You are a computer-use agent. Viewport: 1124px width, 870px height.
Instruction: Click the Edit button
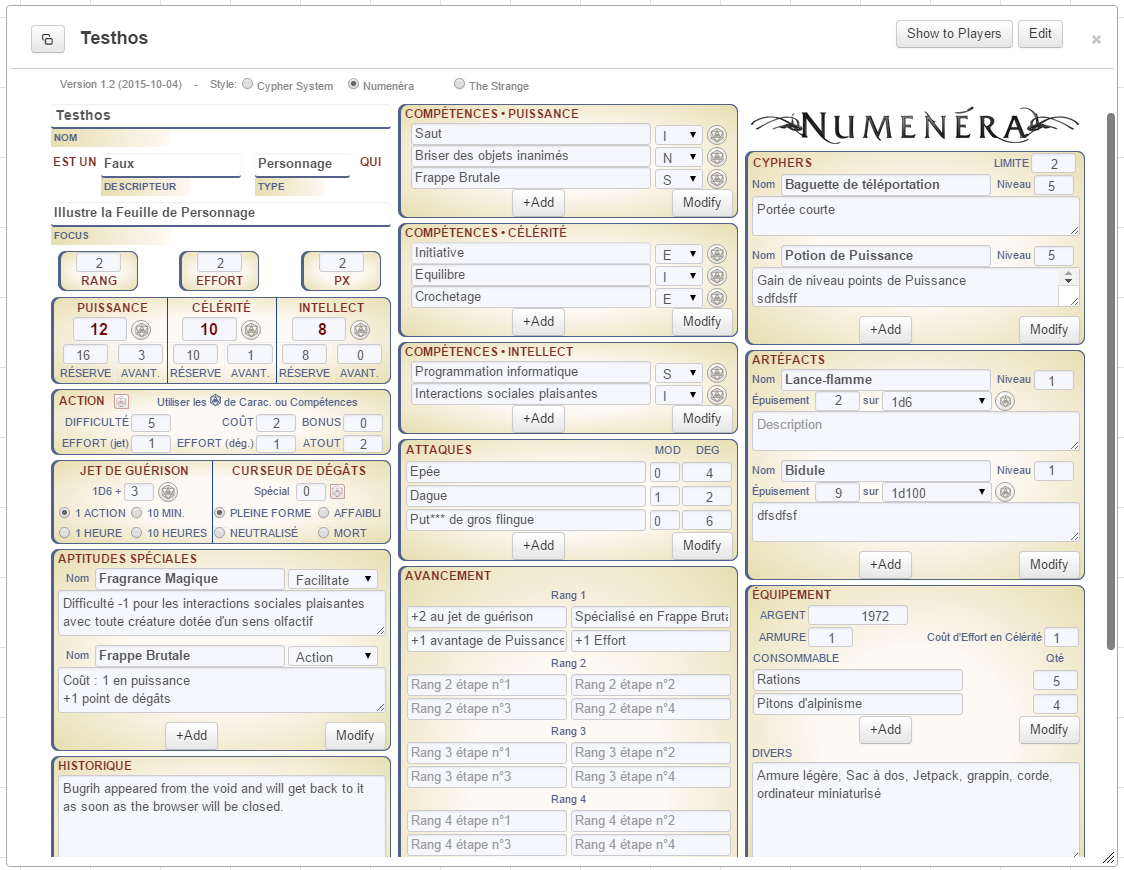tap(1040, 34)
